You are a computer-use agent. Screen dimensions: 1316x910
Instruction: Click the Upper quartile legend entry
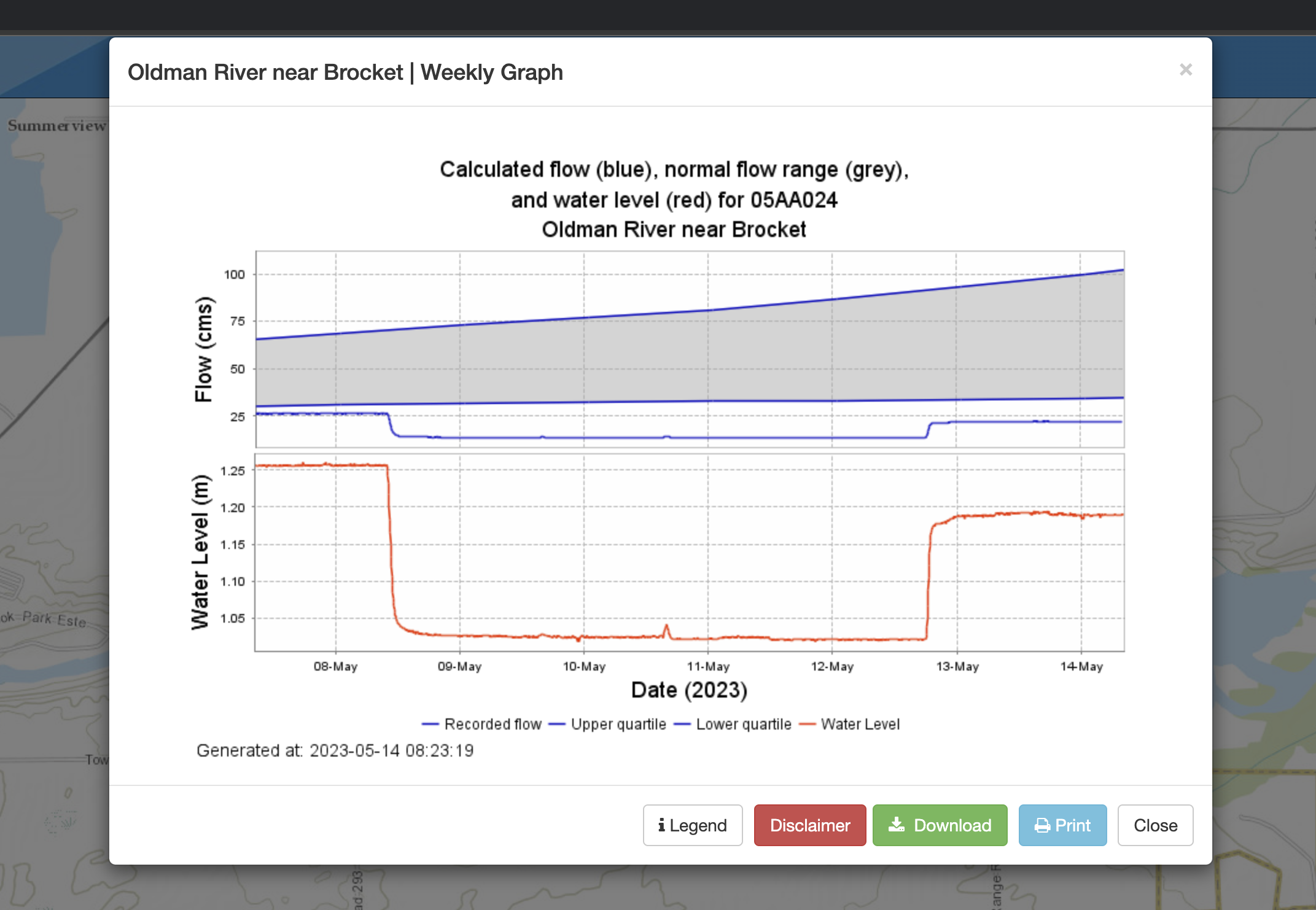point(607,725)
